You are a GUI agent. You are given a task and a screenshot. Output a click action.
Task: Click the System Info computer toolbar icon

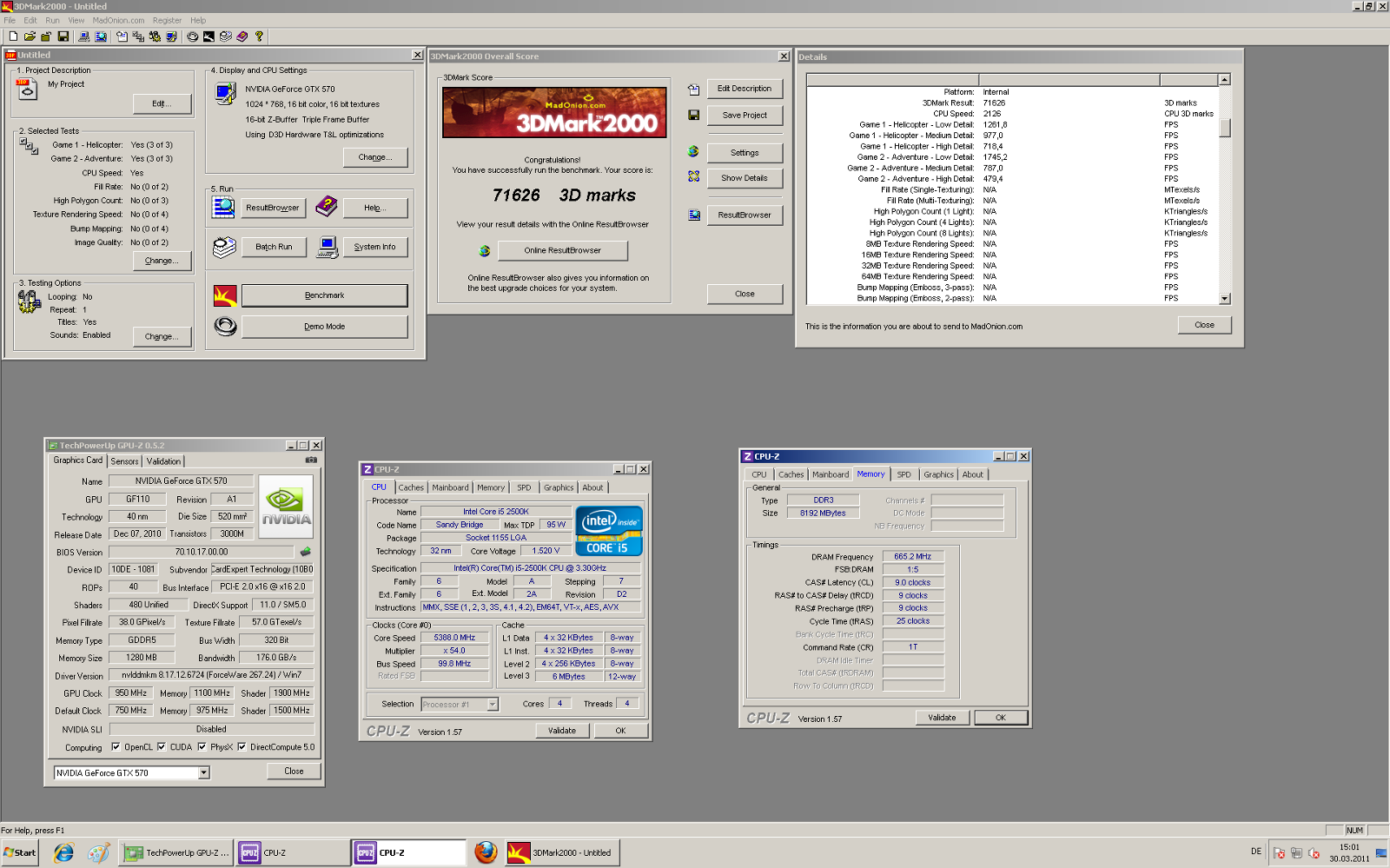coord(84,36)
